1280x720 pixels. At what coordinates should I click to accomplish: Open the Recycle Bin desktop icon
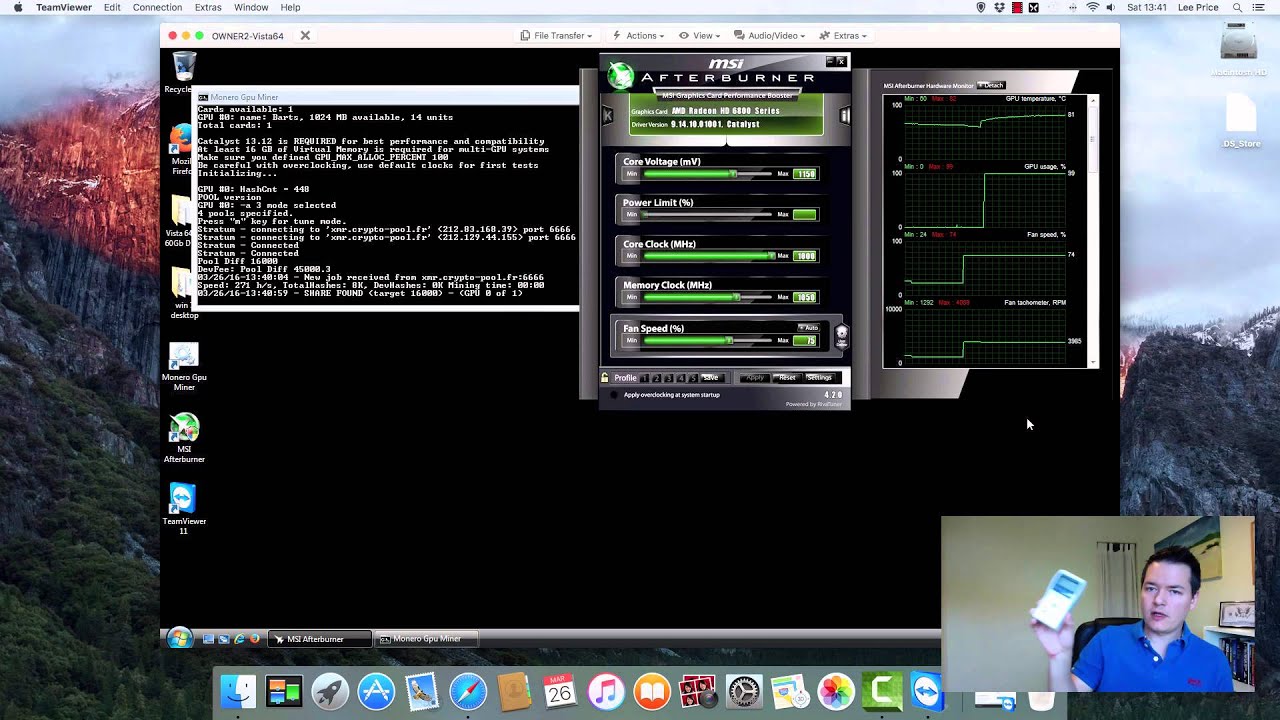pyautogui.click(x=184, y=72)
